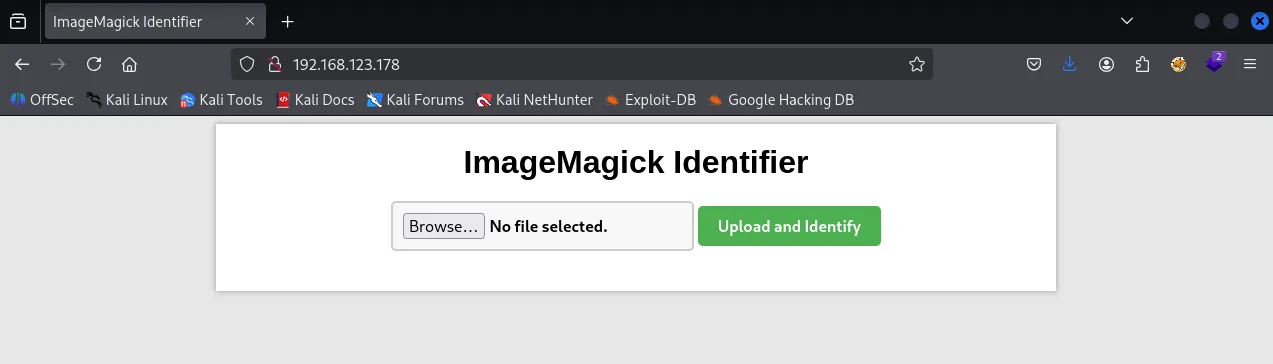1273x364 pixels.
Task: Focus the address bar showing 192.168.123.178
Action: [582, 64]
